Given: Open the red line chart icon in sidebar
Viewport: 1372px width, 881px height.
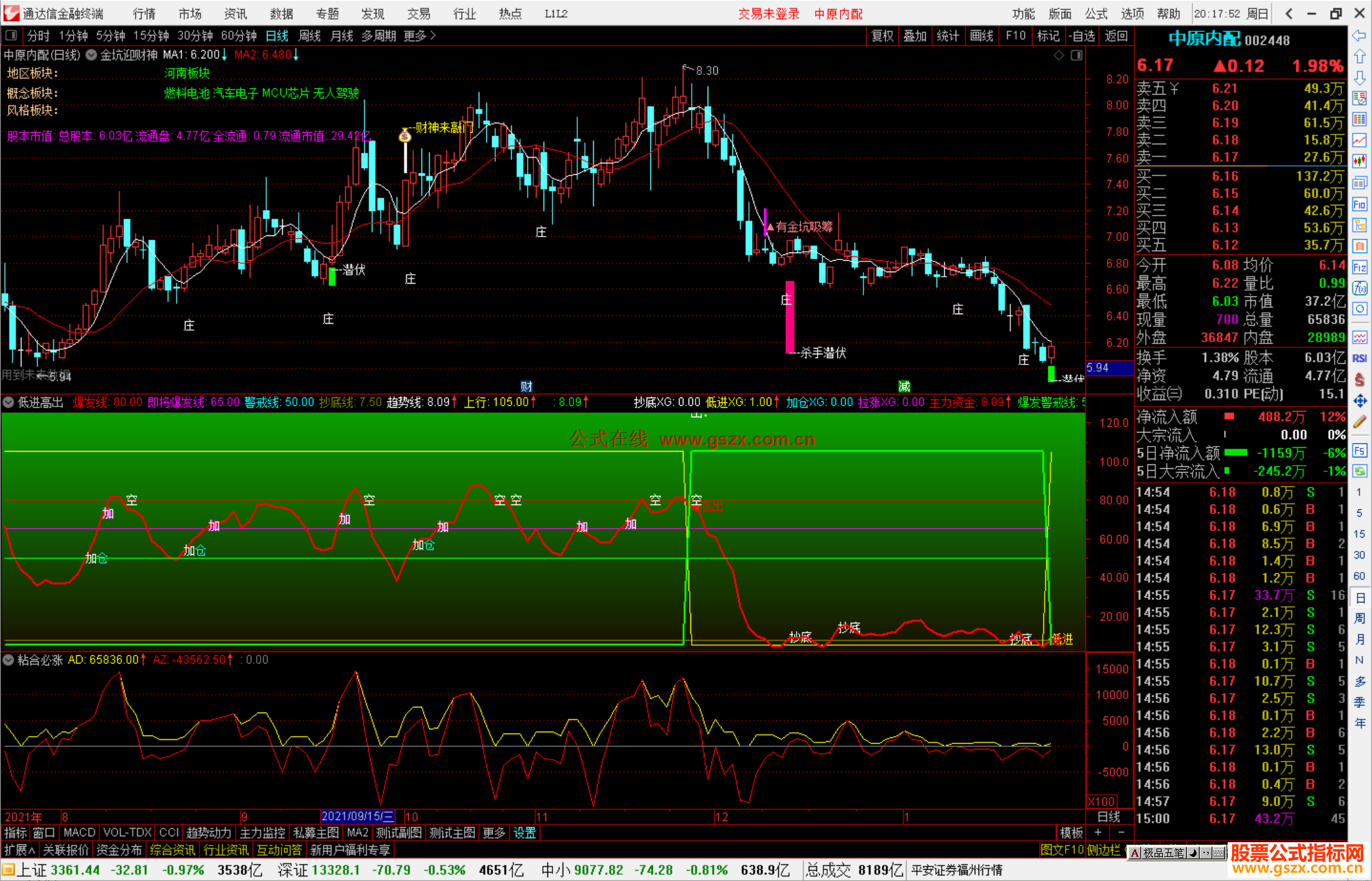Looking at the screenshot, I should point(1359,141).
